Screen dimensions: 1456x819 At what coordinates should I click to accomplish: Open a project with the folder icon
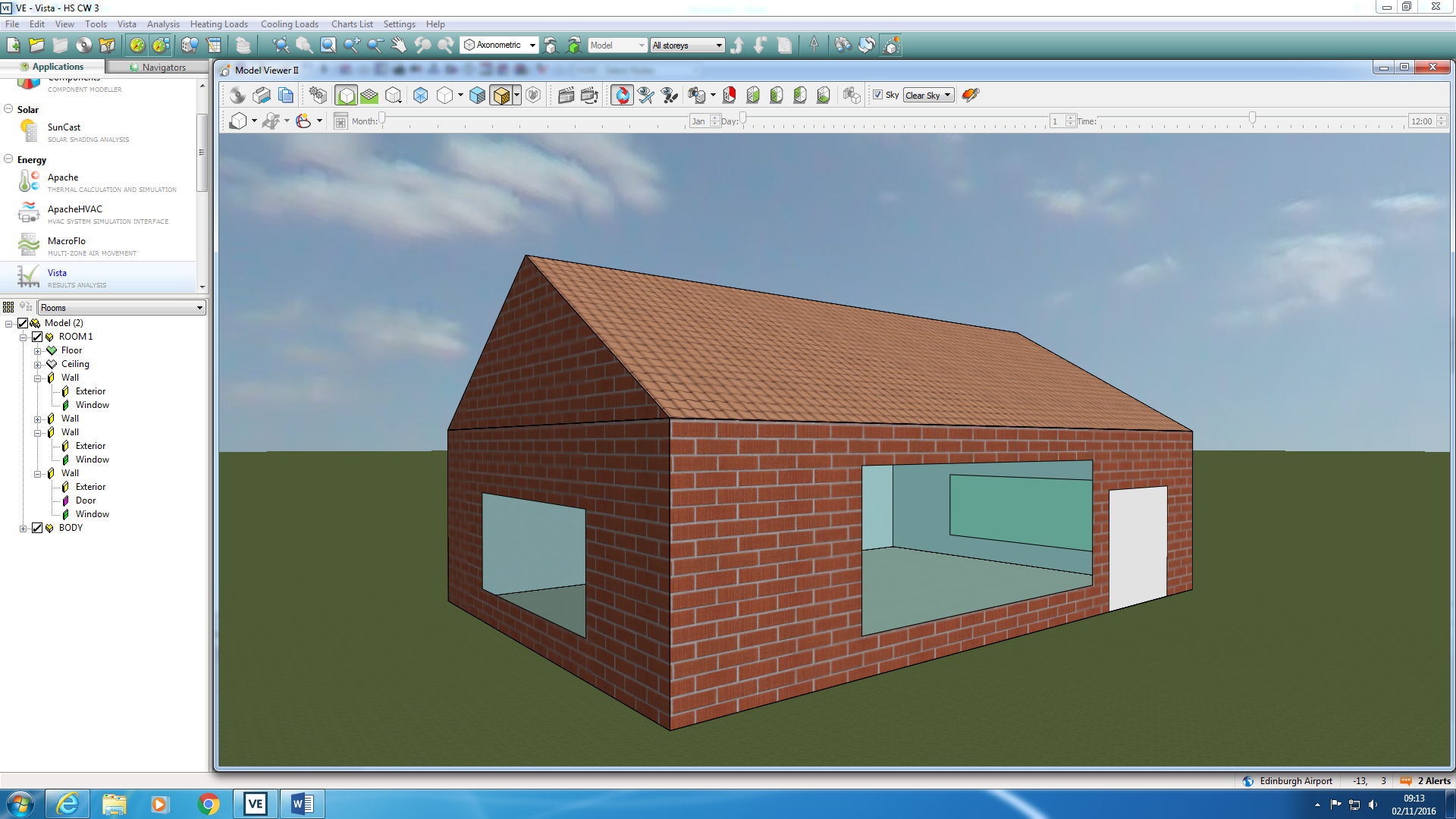(36, 45)
